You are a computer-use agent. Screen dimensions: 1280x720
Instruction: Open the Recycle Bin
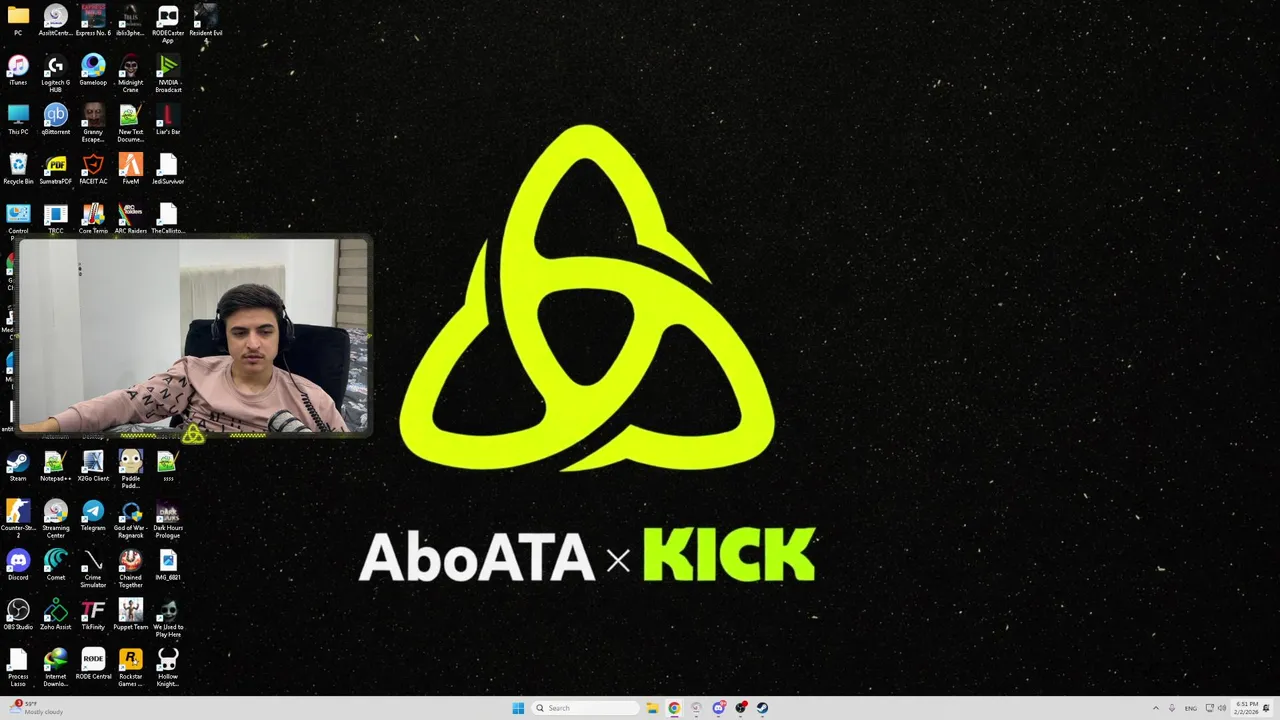point(18,169)
